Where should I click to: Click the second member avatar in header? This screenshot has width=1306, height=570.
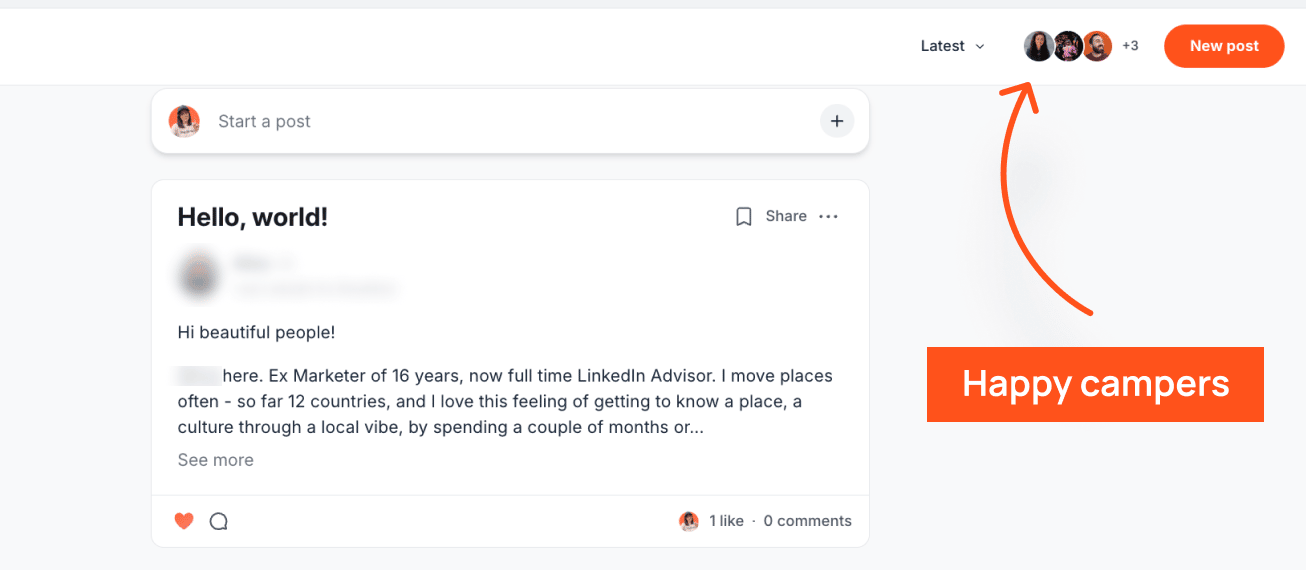click(1068, 46)
